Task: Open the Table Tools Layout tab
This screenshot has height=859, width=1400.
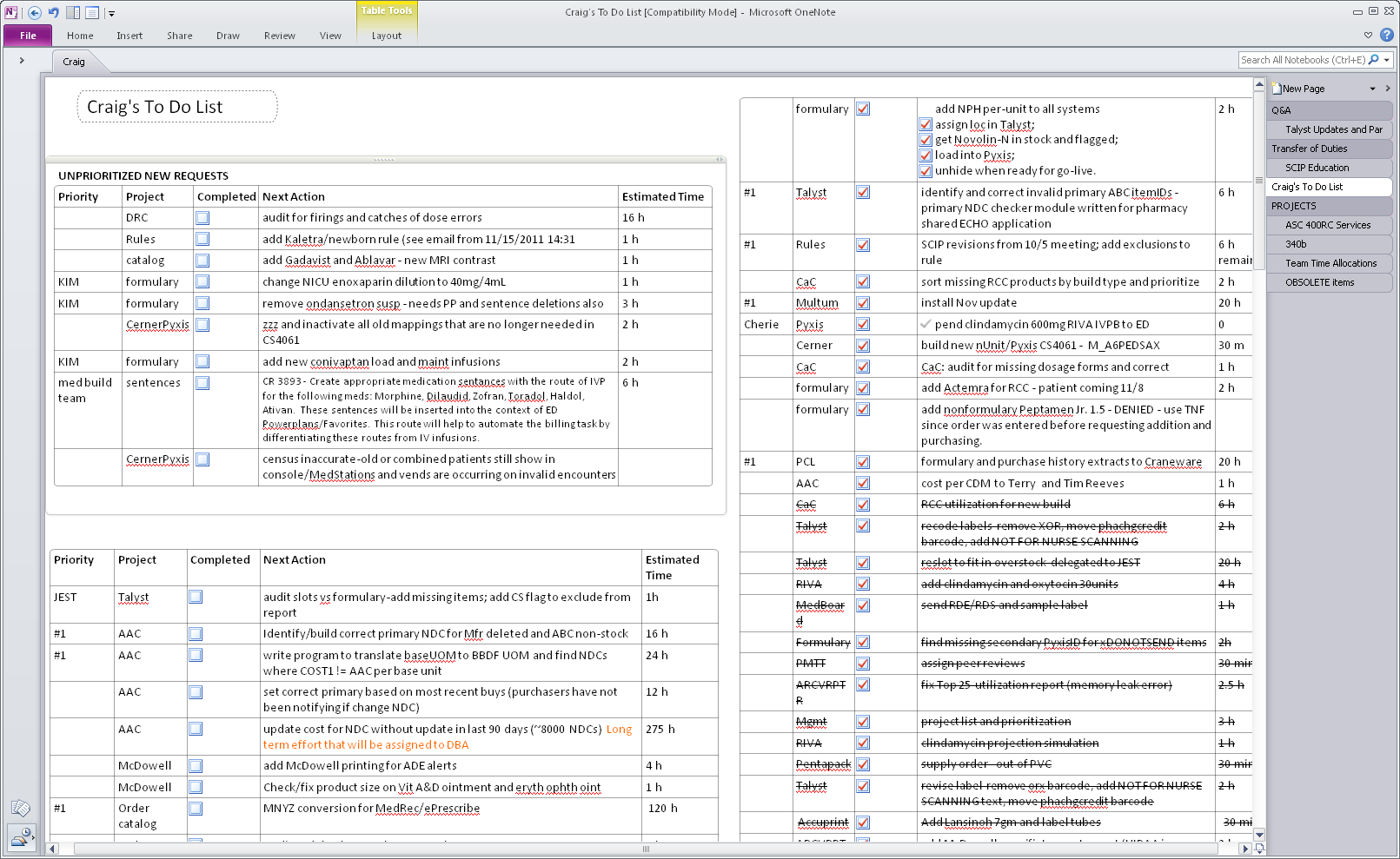Action: coord(386,36)
